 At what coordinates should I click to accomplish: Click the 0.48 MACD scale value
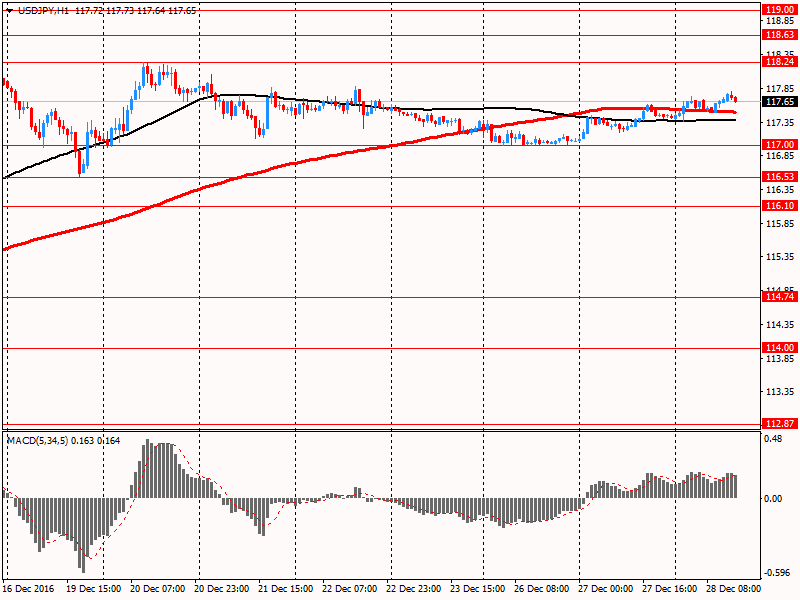[x=773, y=438]
